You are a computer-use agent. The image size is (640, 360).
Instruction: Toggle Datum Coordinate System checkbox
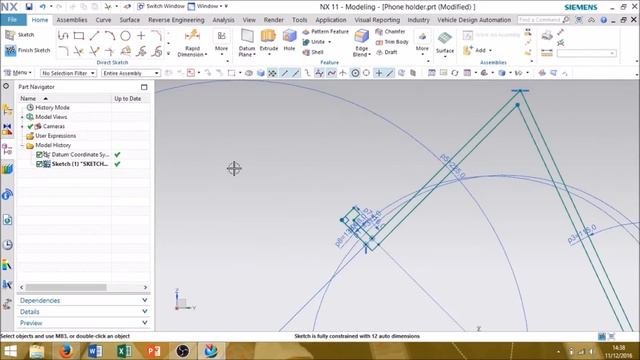click(39, 155)
